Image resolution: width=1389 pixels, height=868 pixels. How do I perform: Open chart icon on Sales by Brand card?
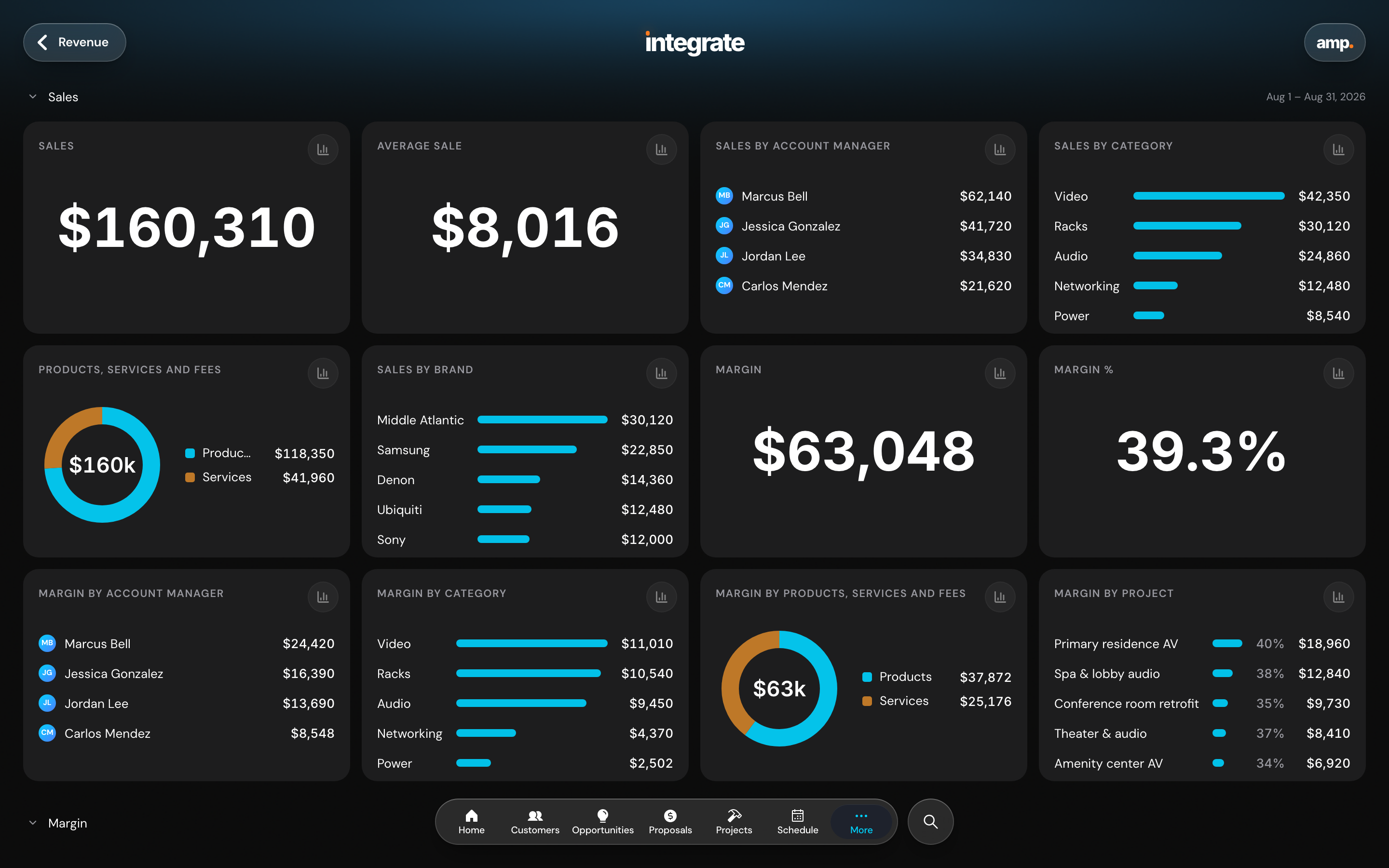pos(661,374)
